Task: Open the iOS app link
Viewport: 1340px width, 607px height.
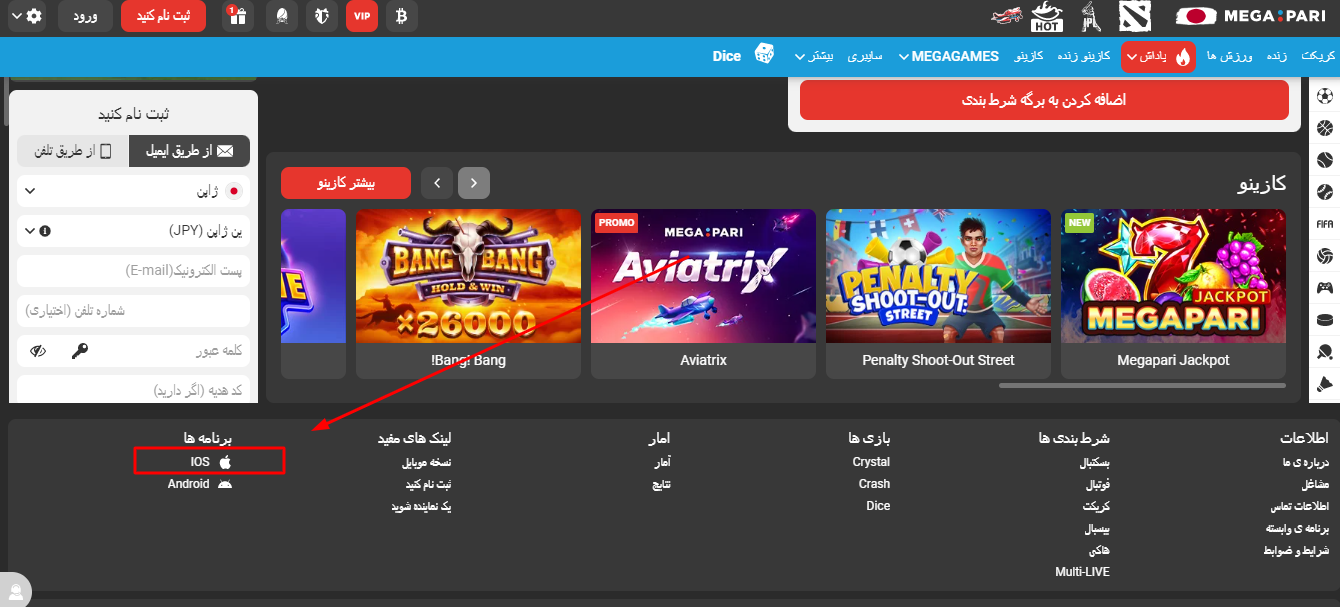Action: point(210,462)
